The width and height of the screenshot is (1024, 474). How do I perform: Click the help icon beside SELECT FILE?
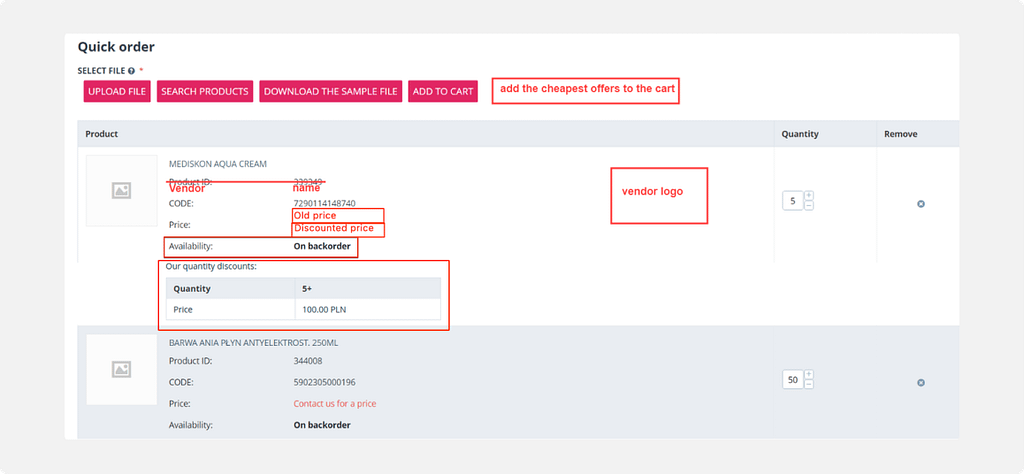131,71
